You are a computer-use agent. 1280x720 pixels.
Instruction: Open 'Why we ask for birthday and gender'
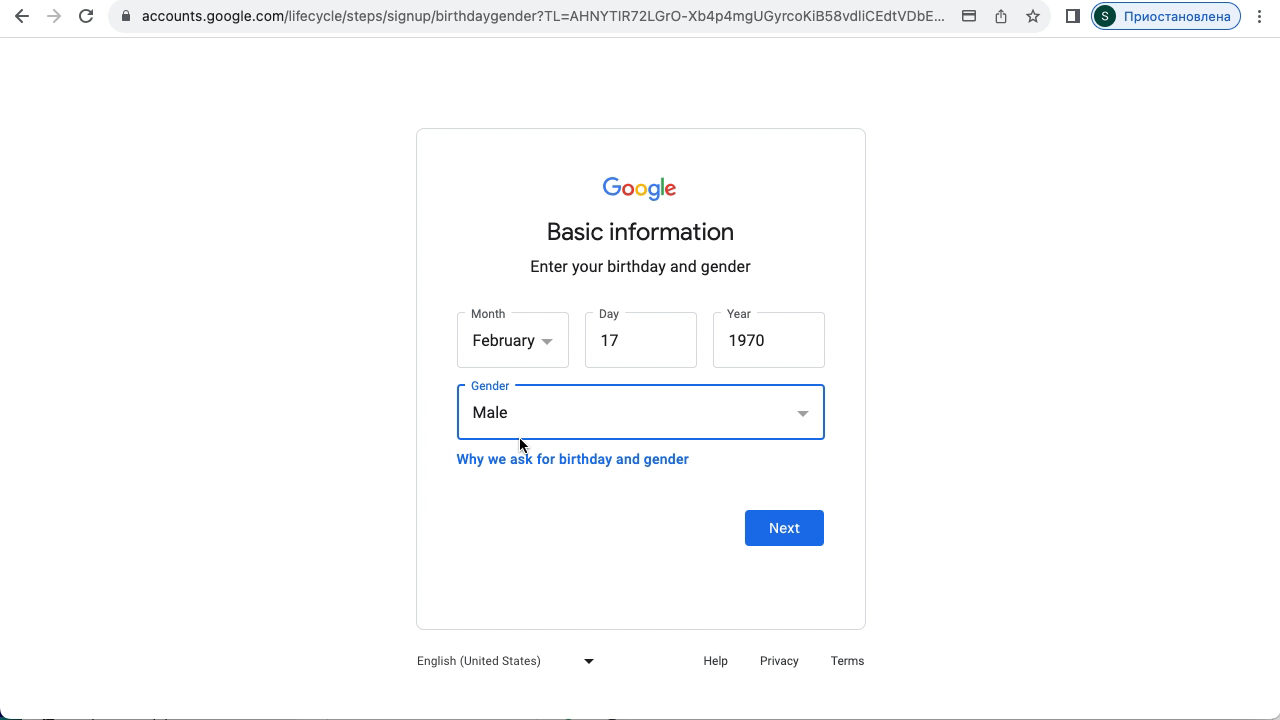(x=572, y=459)
